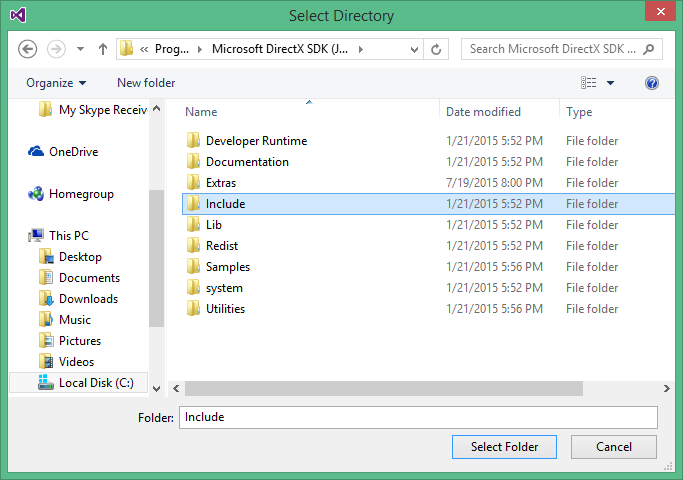Select Local Disk (C:) in sidebar
Screen dimensions: 683x480
point(79,382)
